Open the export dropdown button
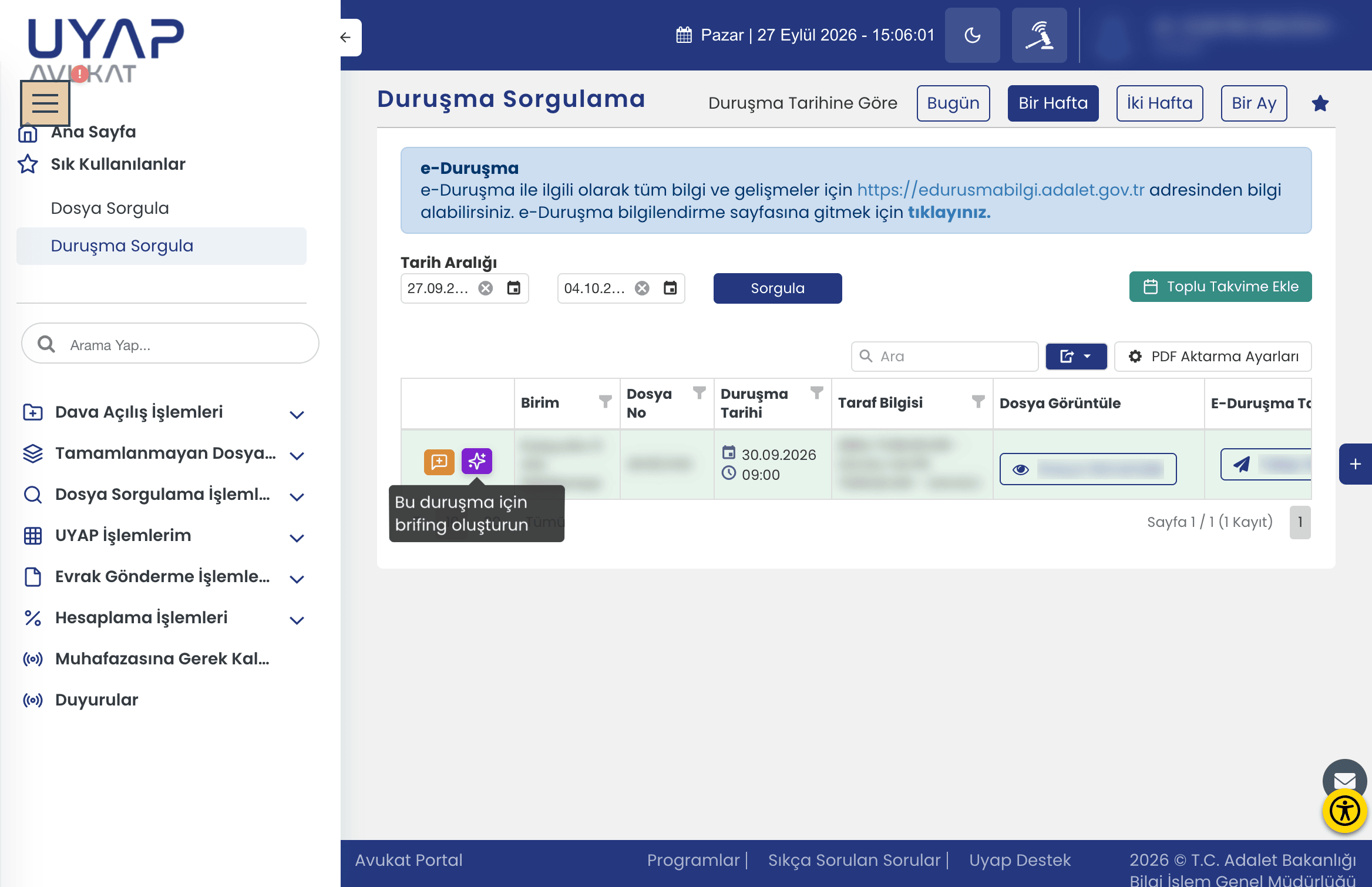This screenshot has width=1372, height=887. click(x=1076, y=357)
